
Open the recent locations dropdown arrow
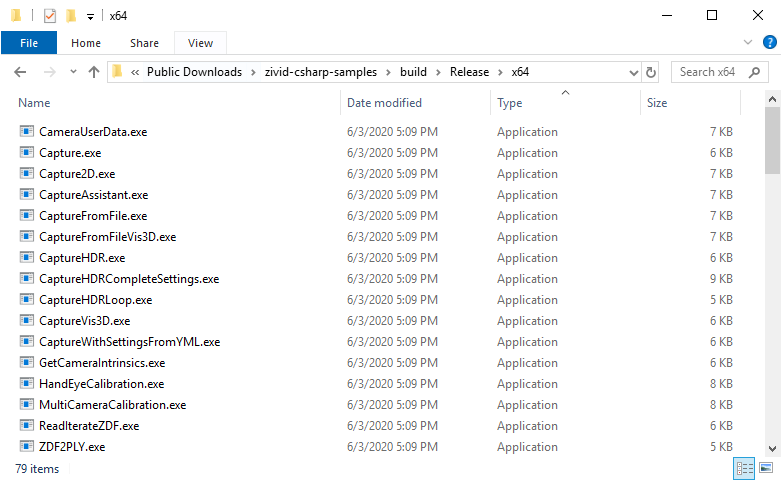click(x=73, y=72)
